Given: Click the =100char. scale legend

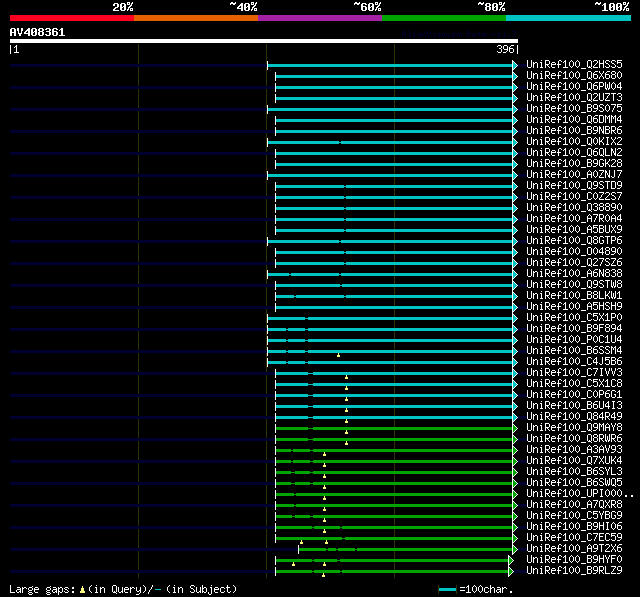Looking at the screenshot, I should pos(476,589).
